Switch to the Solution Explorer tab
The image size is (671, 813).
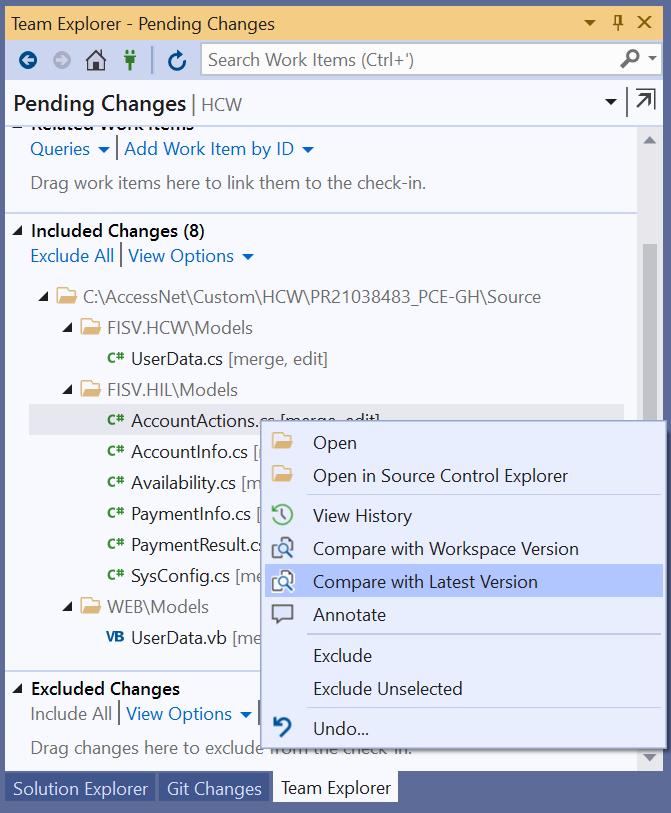click(x=80, y=788)
